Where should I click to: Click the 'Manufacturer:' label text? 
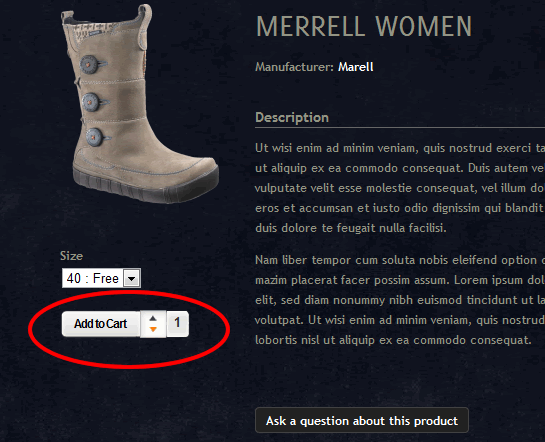(x=294, y=67)
